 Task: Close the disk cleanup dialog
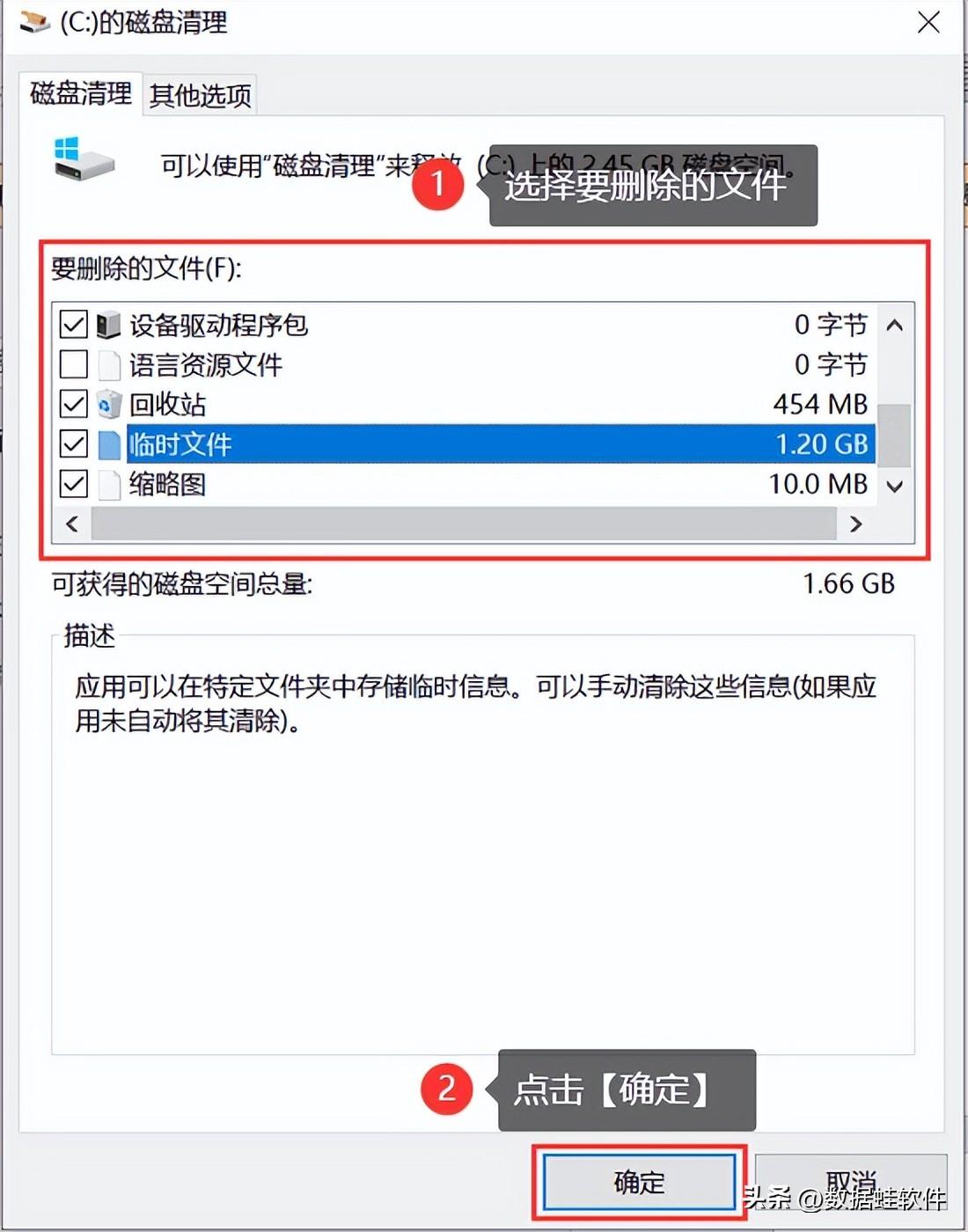[928, 22]
